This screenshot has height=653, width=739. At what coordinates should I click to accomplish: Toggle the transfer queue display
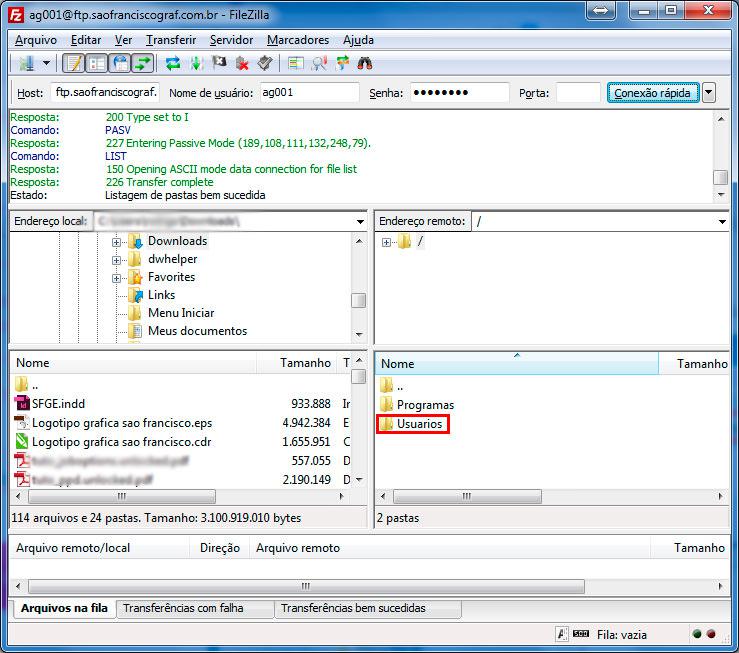[x=143, y=63]
